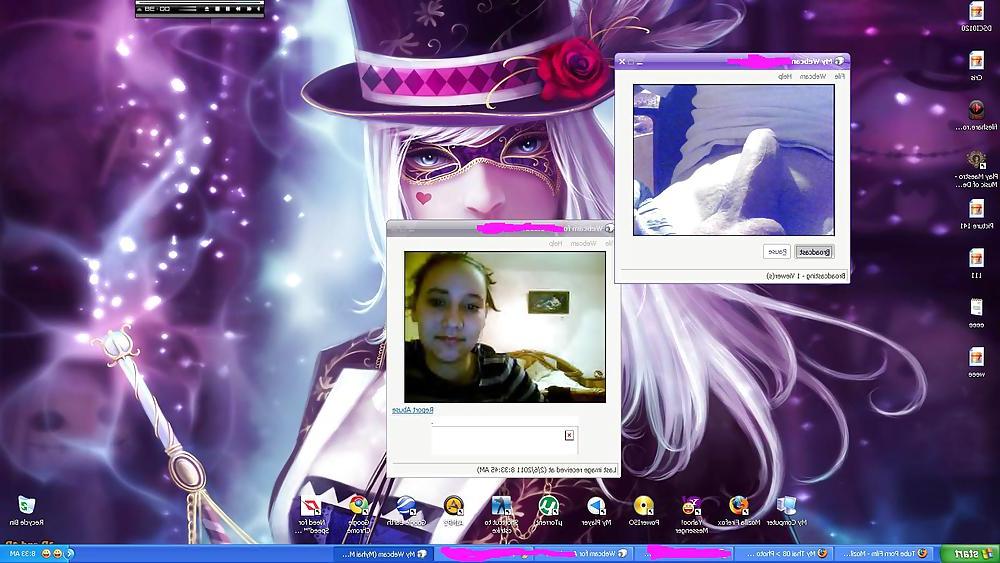Open Help menu in Webcam for window
This screenshot has width=1000, height=563.
coord(555,244)
